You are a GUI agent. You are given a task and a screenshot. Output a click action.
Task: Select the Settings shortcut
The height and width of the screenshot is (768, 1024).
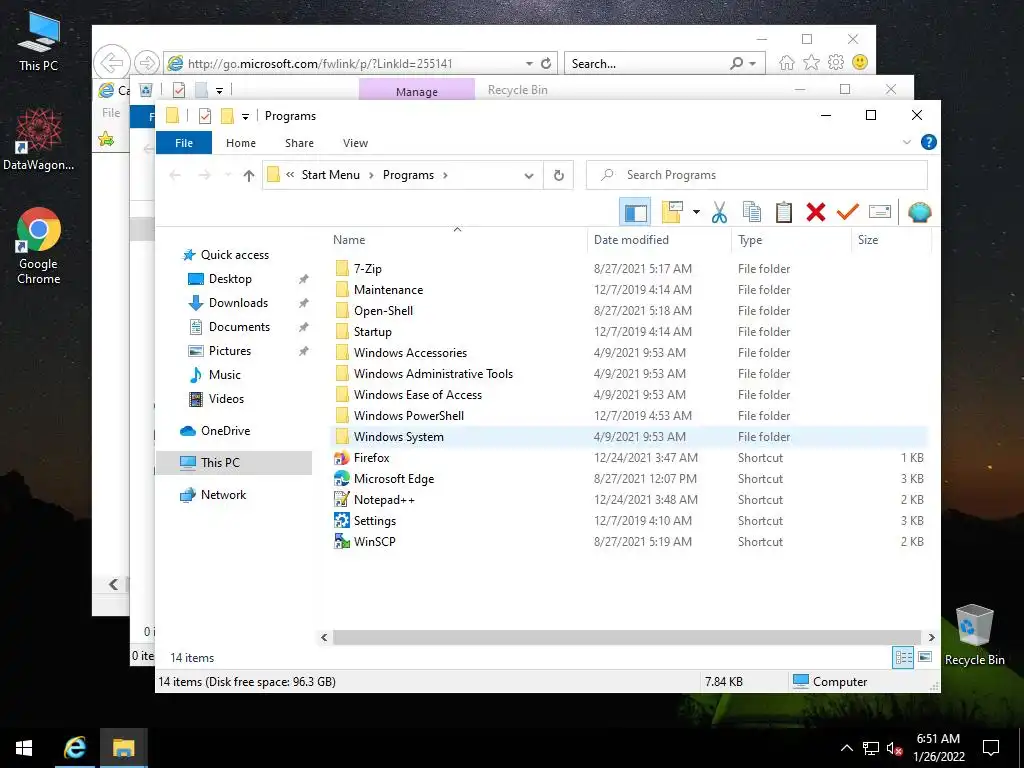(x=375, y=520)
